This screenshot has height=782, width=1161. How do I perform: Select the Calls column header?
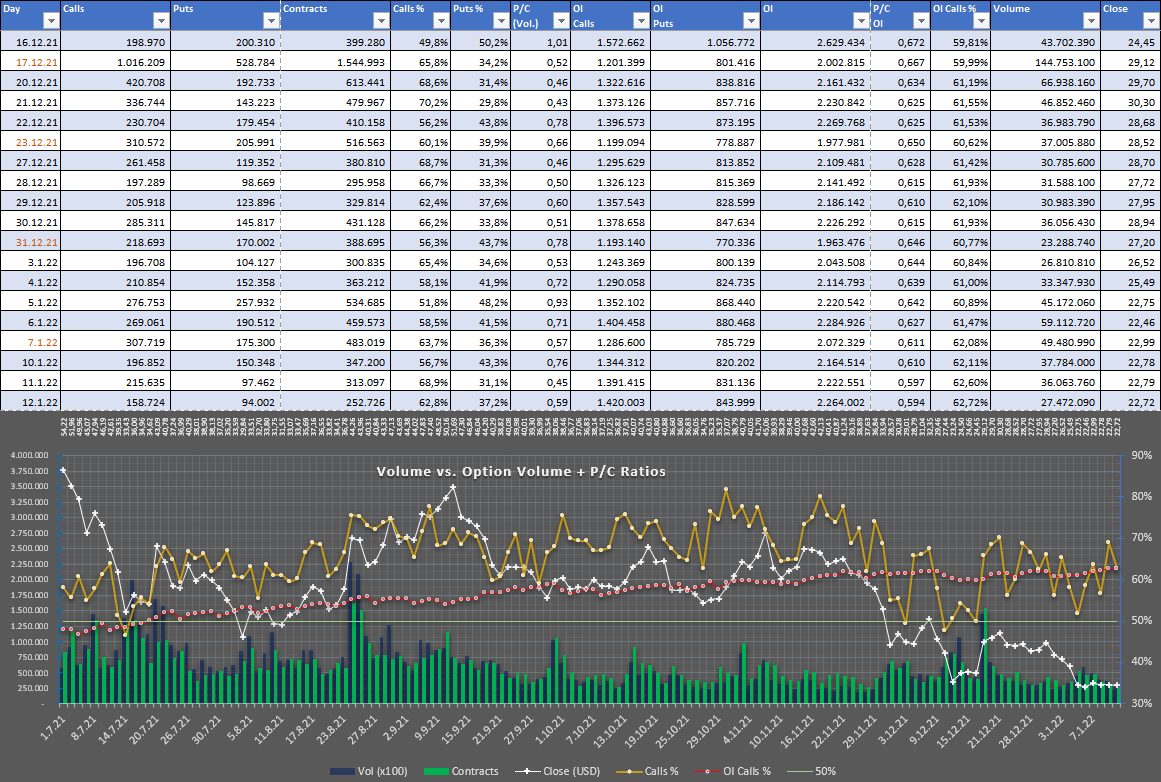click(x=72, y=9)
